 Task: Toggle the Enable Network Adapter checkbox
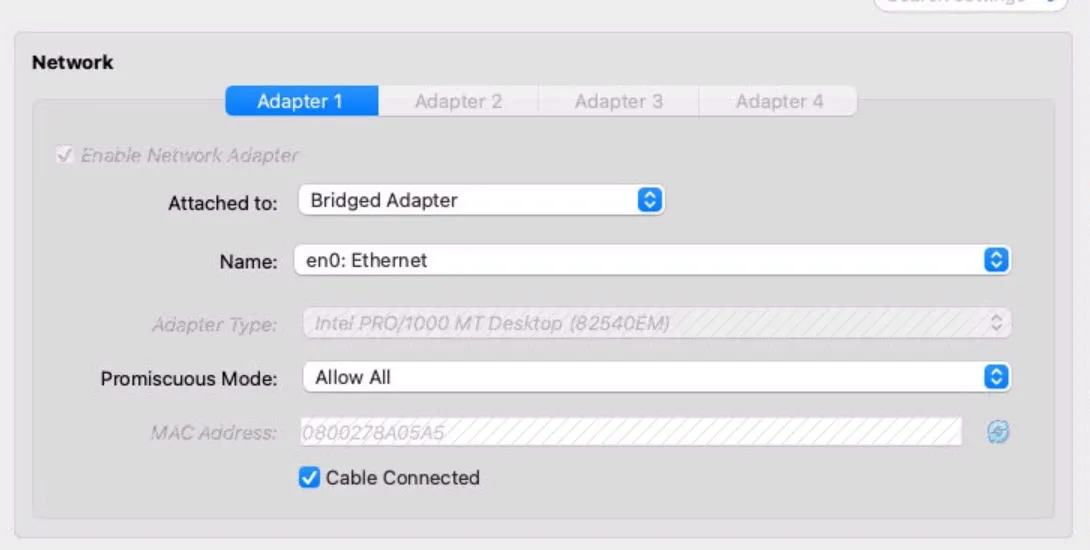click(65, 155)
